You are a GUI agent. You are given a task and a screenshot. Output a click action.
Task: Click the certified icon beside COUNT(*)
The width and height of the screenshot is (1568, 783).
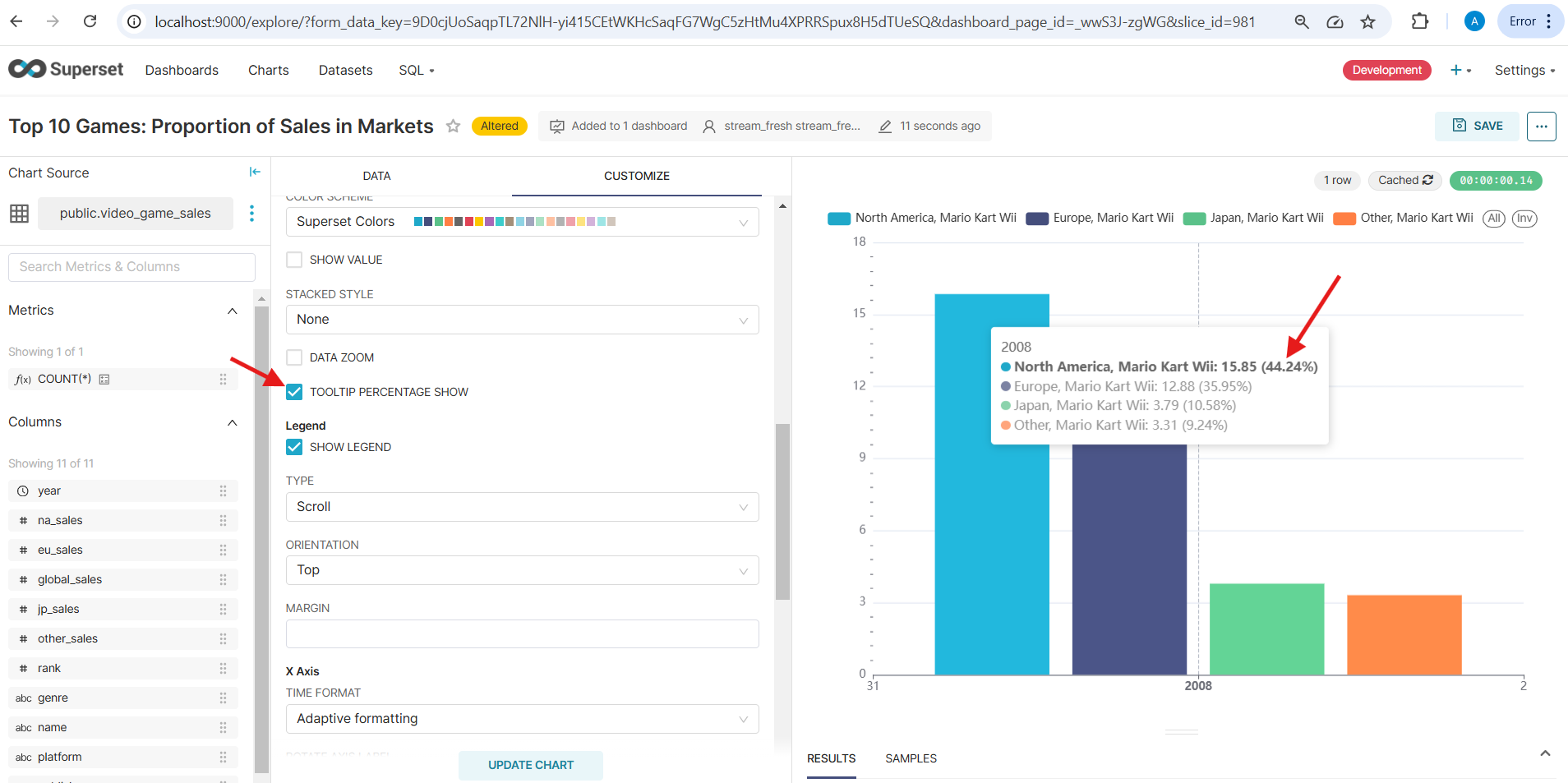104,379
